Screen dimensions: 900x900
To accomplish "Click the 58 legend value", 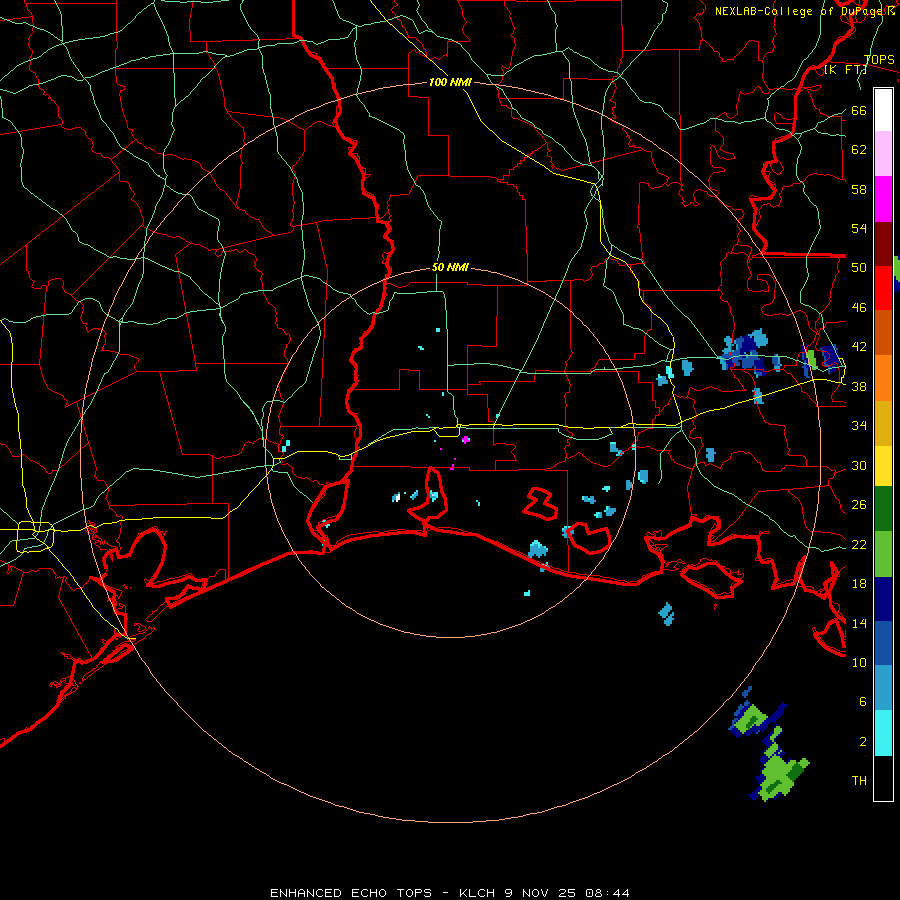I will pos(859,189).
